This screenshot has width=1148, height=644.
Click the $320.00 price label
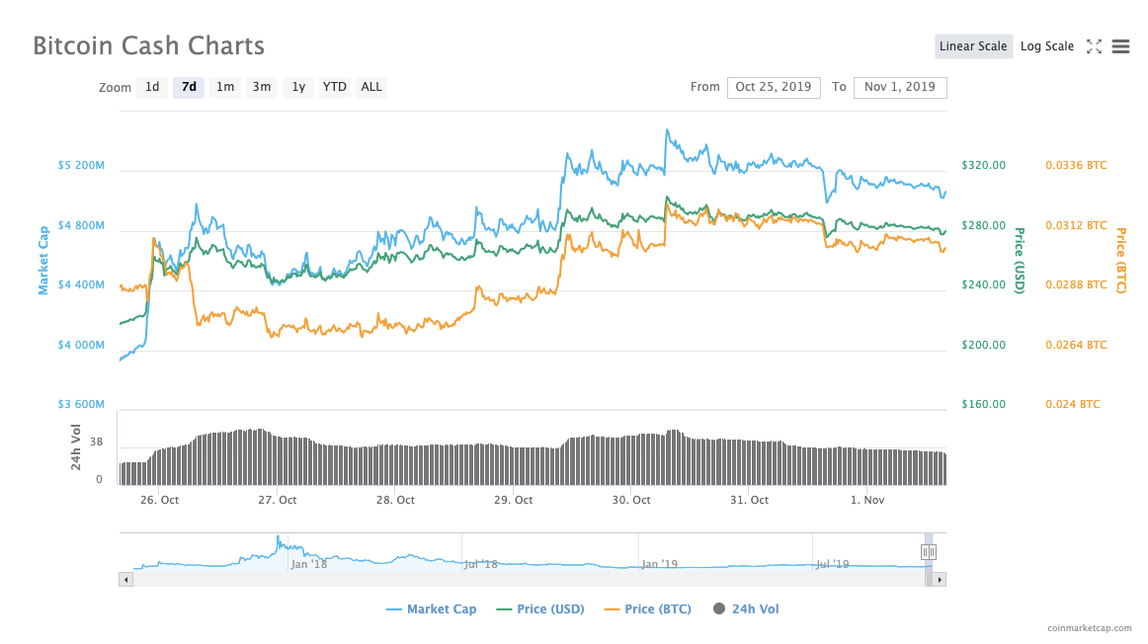983,165
